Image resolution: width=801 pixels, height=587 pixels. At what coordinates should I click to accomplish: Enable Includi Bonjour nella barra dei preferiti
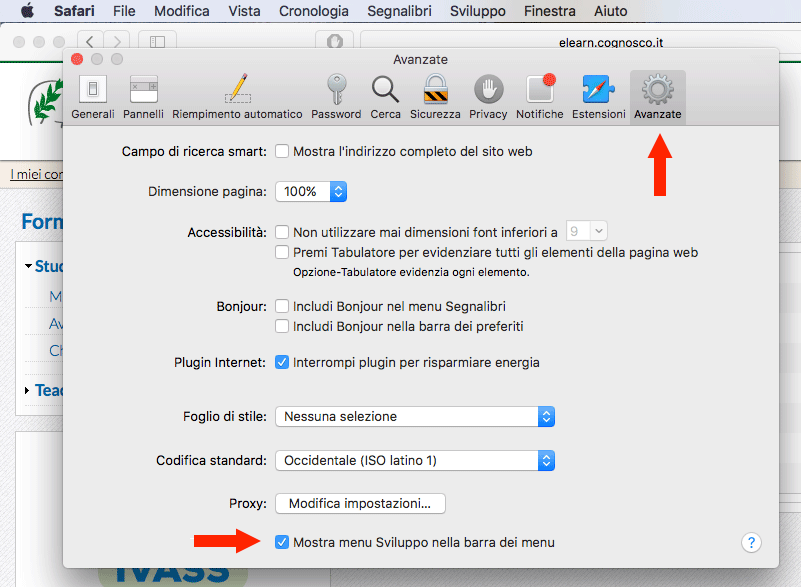click(x=282, y=326)
